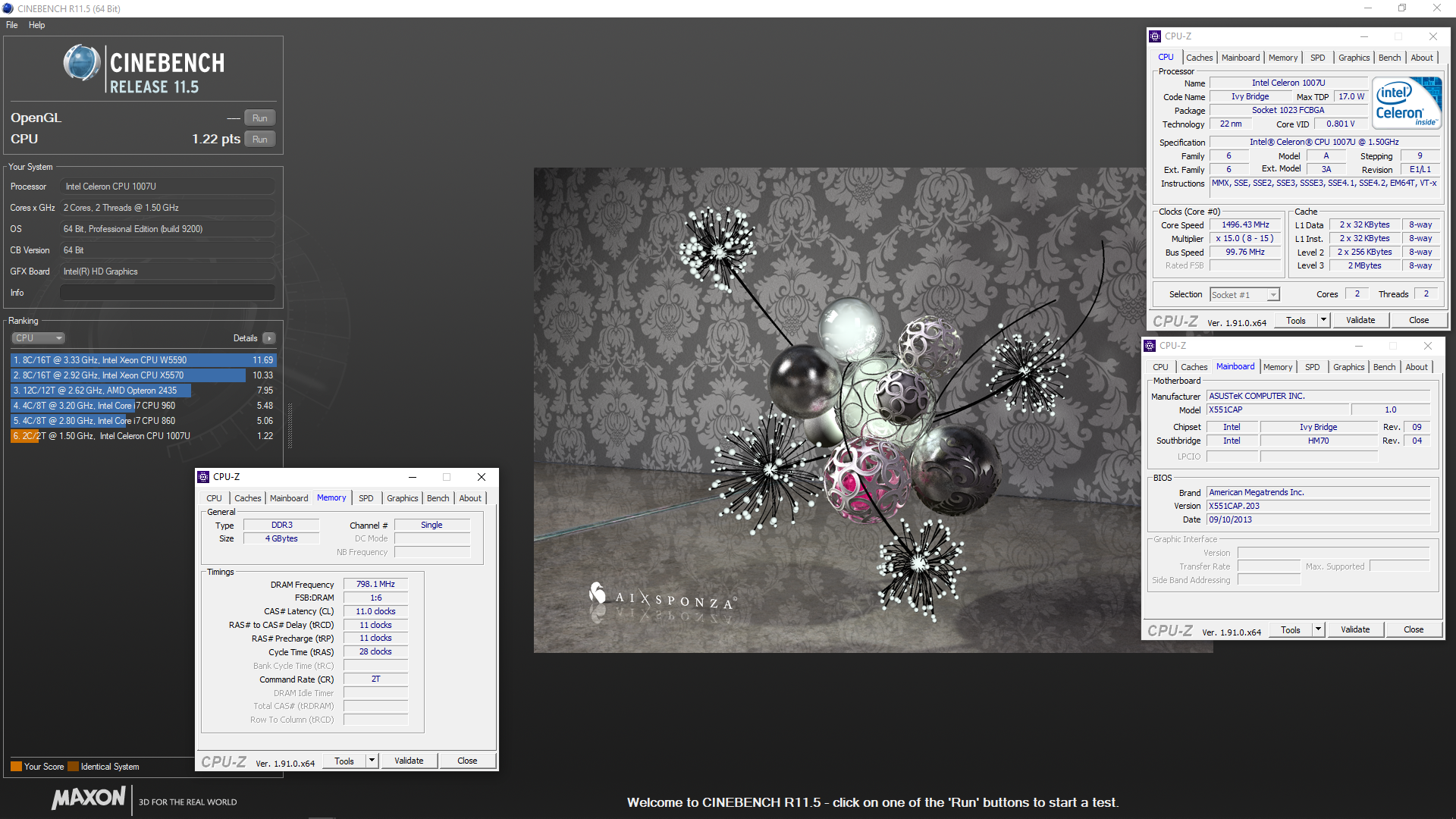
Task: Switch to SPD tab in the top CPU-Z window
Action: 1318,58
